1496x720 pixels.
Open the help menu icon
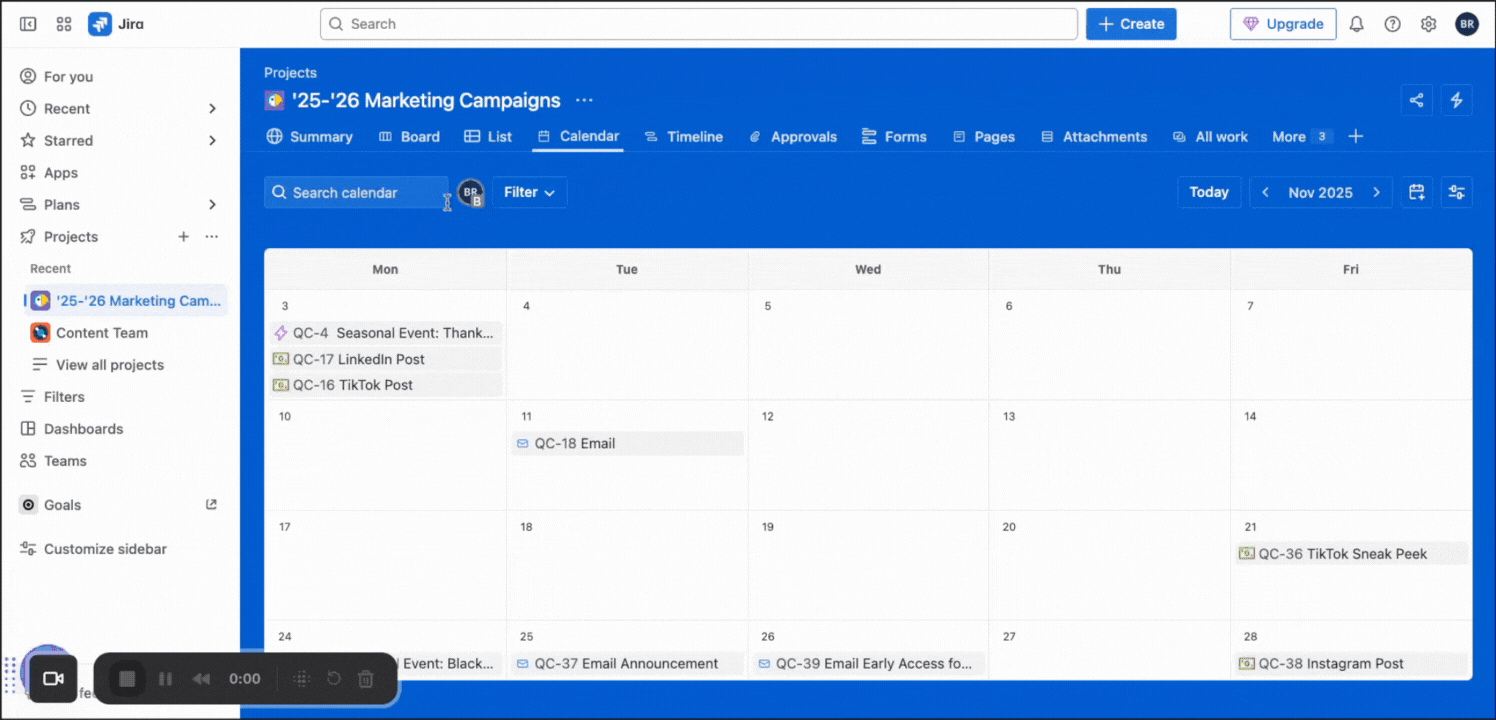(x=1392, y=23)
